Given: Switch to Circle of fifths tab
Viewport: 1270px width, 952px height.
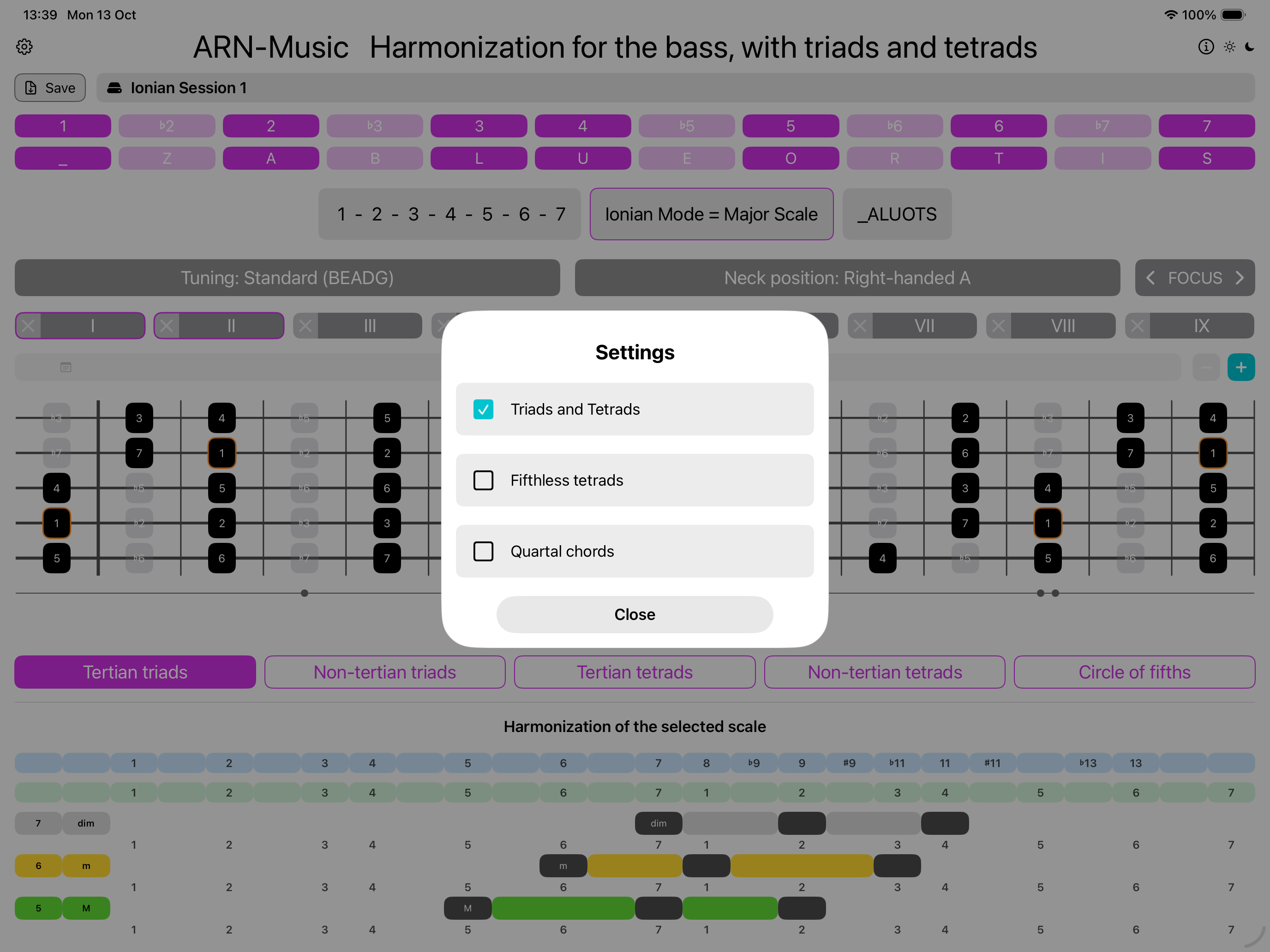Looking at the screenshot, I should 1134,672.
